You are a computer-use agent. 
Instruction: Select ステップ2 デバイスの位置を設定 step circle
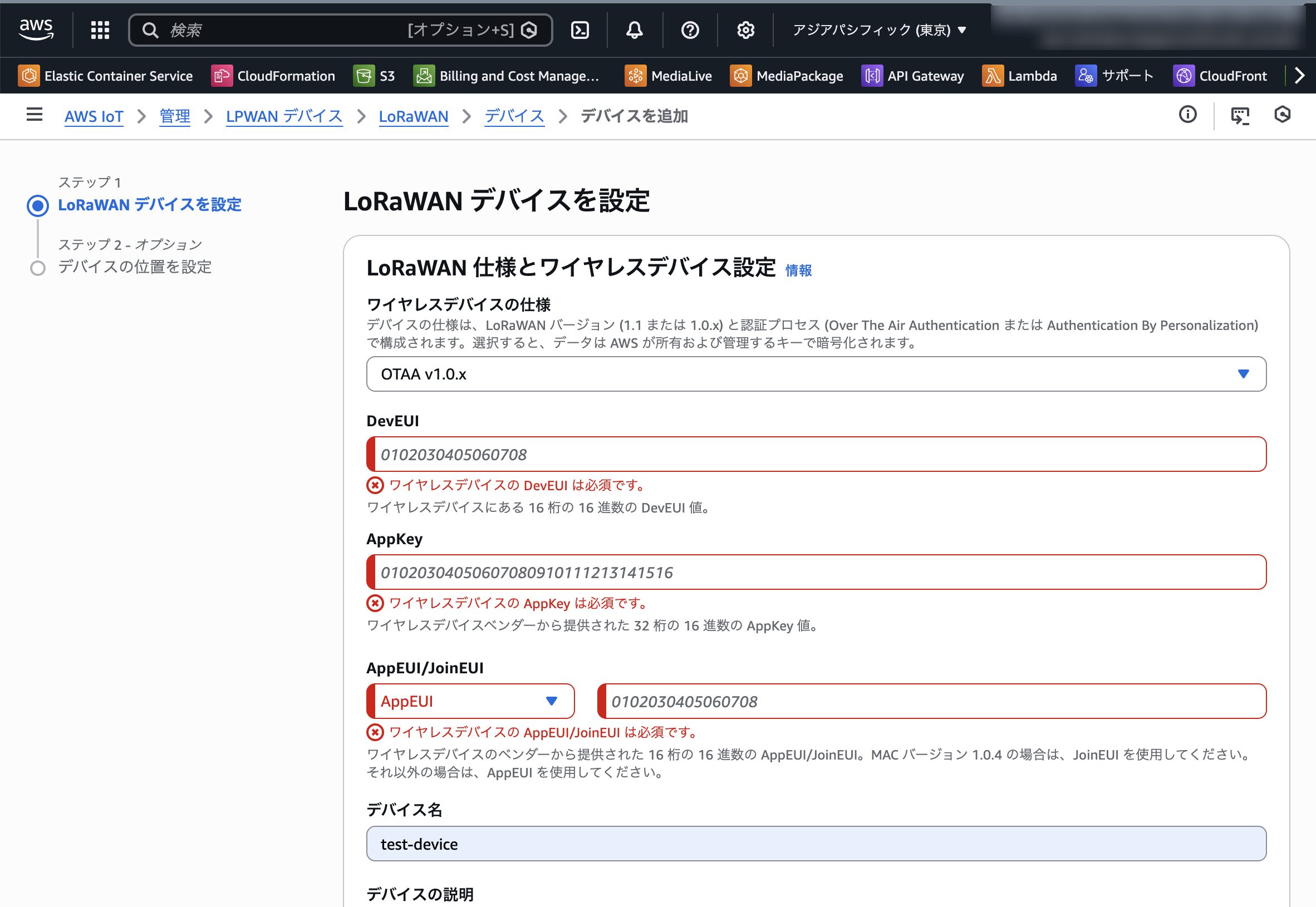(37, 267)
